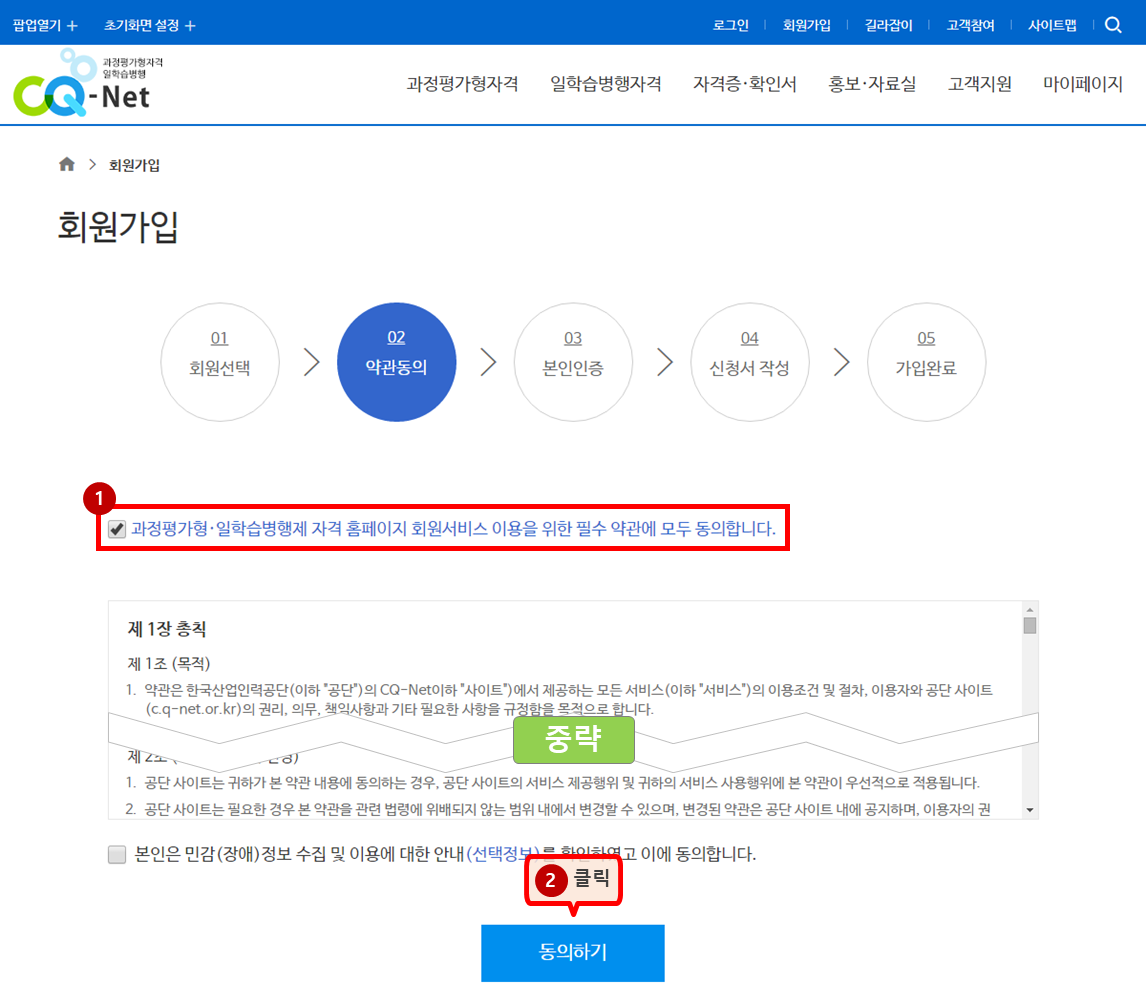
Task: Open the 사이트맵 link
Action: 1052,26
